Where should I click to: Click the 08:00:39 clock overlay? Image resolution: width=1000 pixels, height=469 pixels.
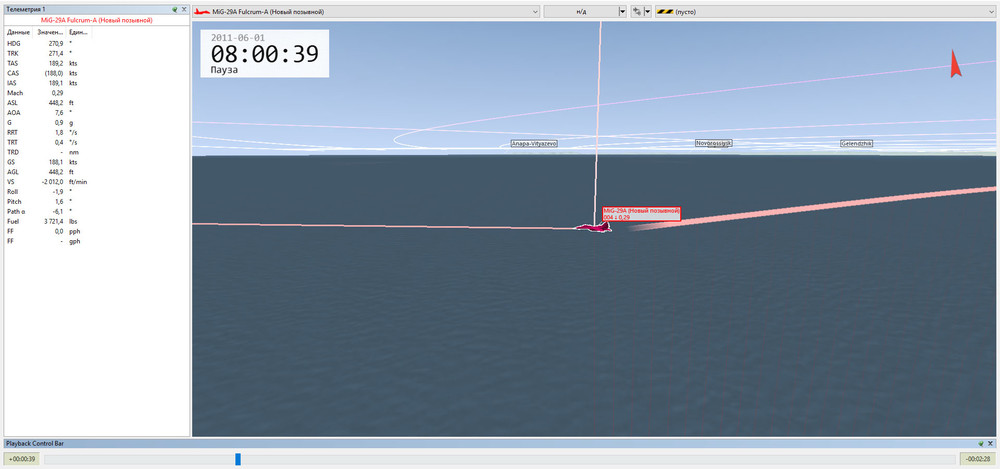tap(265, 54)
